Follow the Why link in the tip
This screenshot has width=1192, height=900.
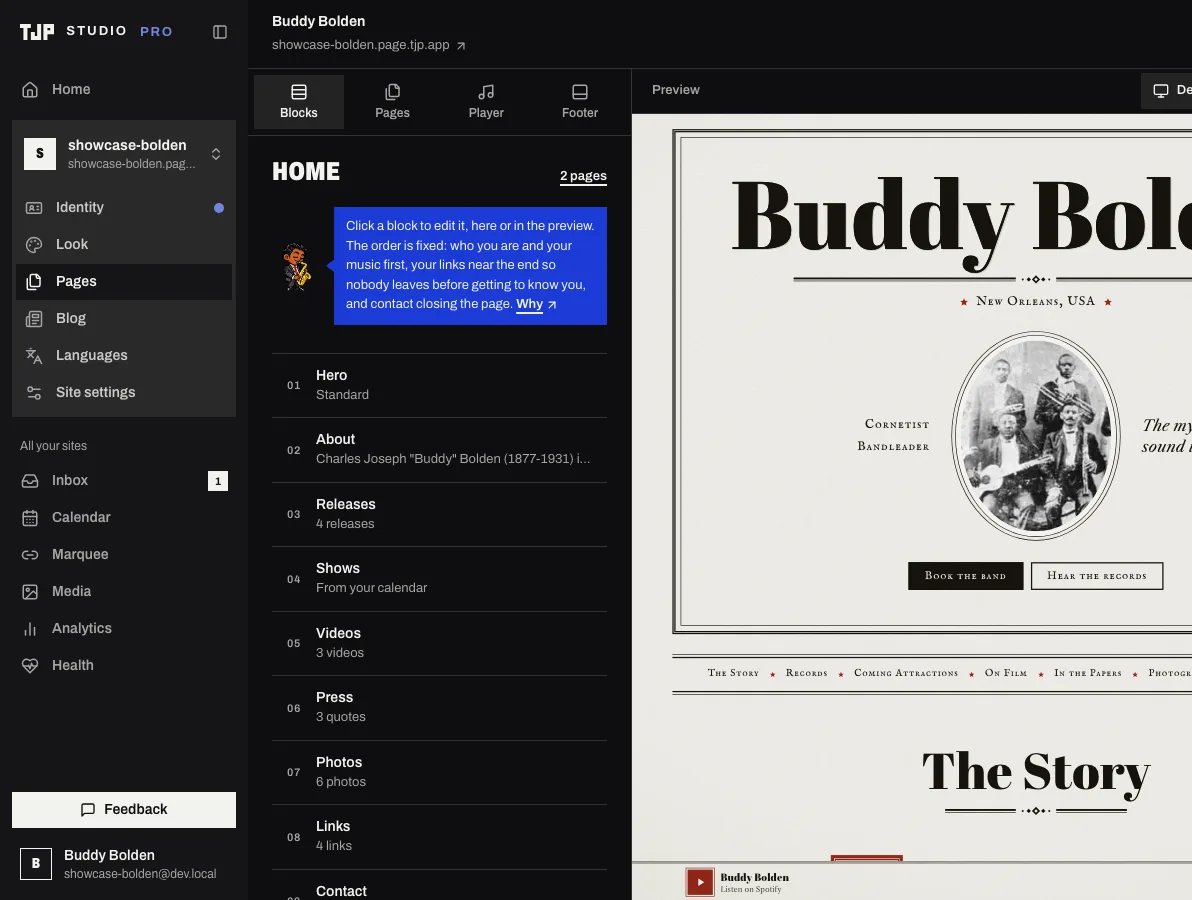pyautogui.click(x=530, y=304)
